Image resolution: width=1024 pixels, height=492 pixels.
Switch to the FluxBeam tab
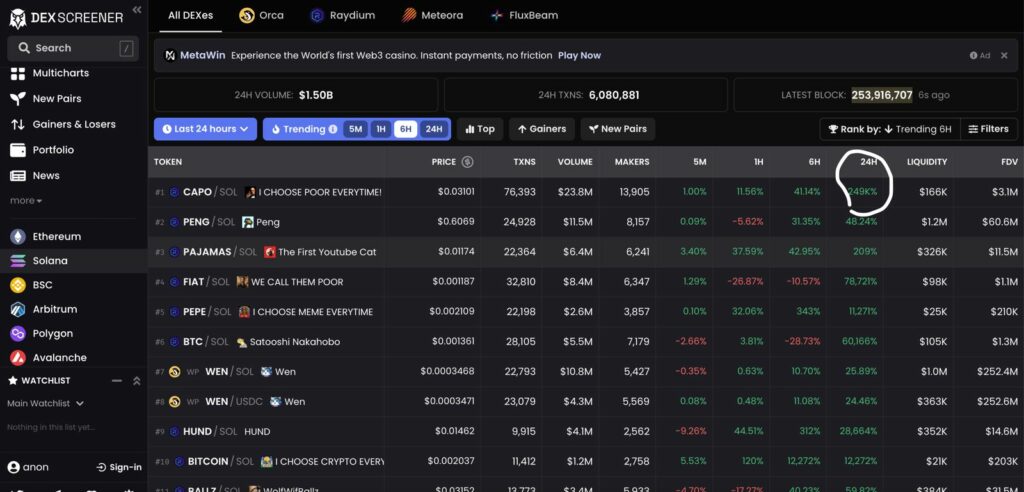[x=524, y=16]
